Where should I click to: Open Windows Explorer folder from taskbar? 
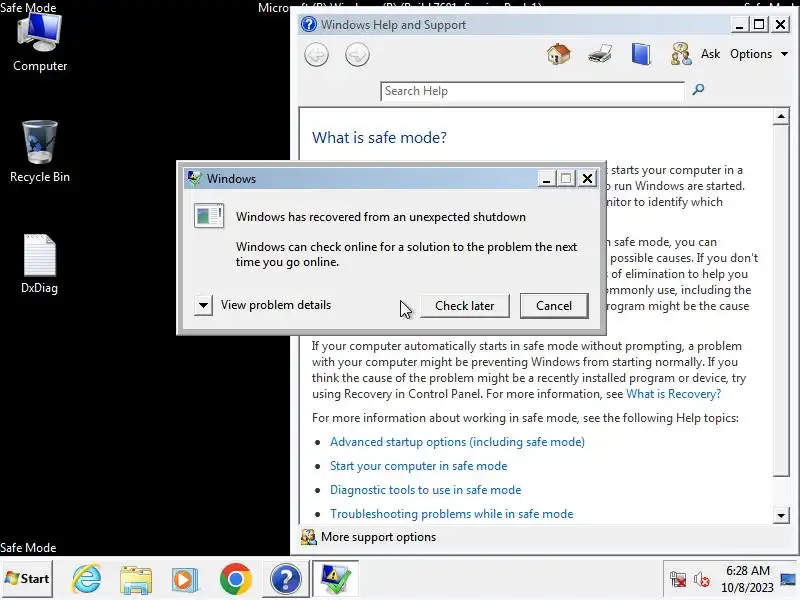pyautogui.click(x=136, y=580)
